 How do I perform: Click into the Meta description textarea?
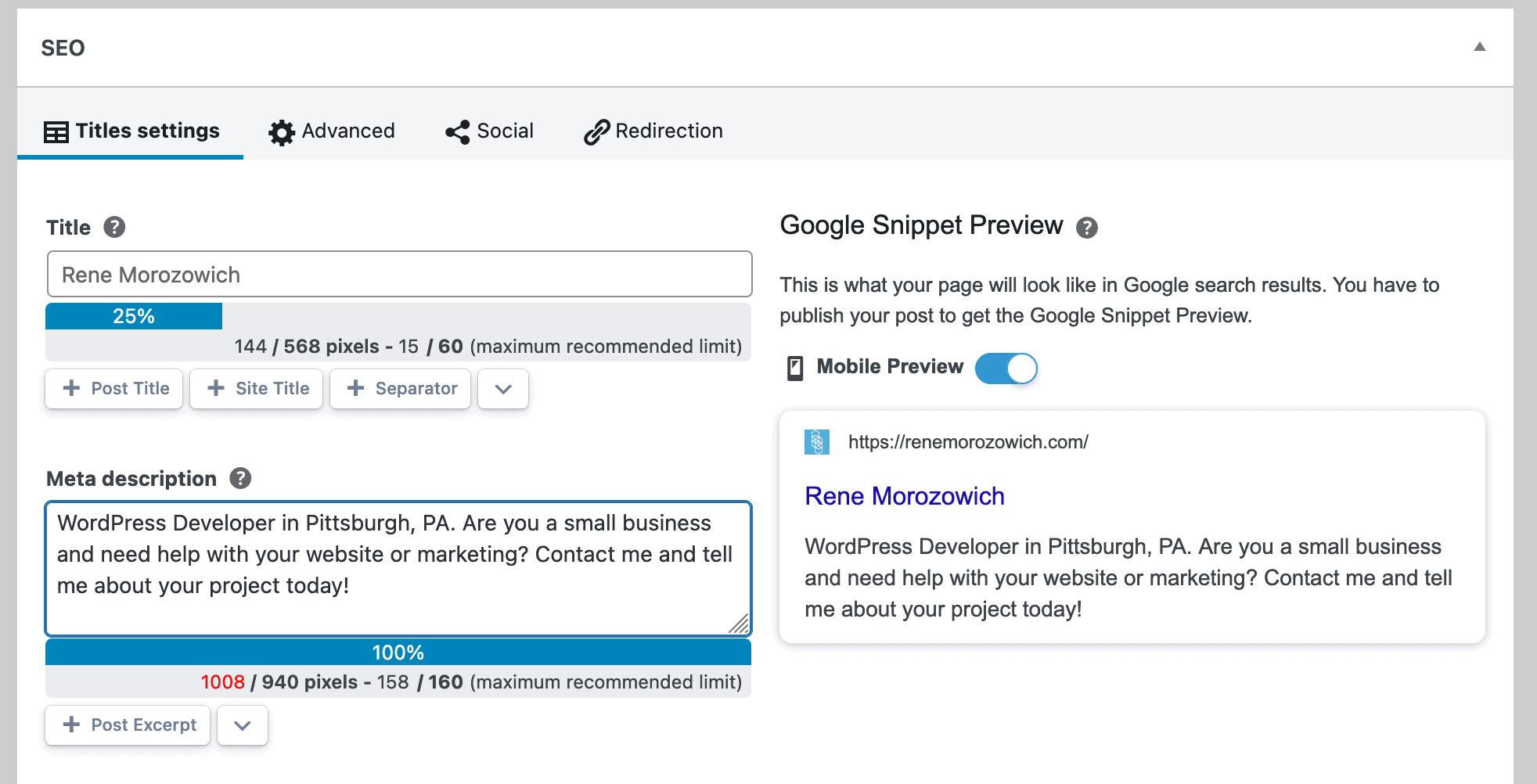(398, 568)
